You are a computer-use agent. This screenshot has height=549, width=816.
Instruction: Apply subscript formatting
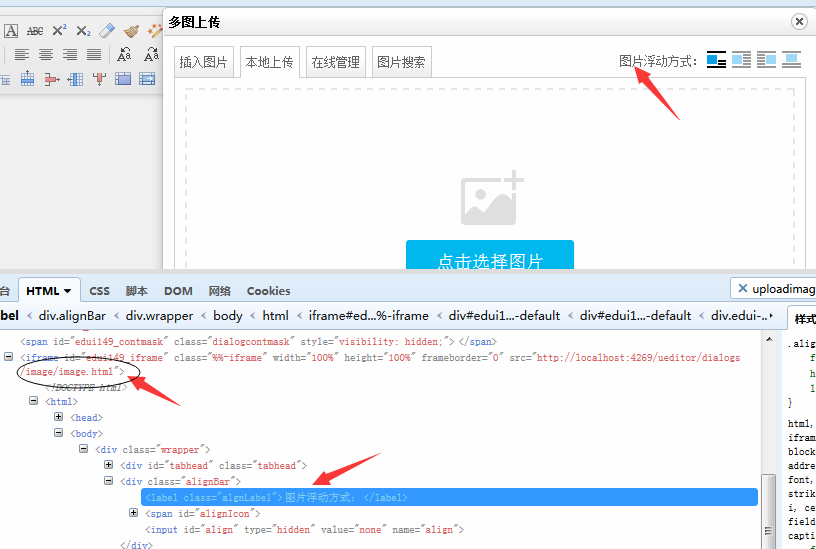(x=83, y=31)
